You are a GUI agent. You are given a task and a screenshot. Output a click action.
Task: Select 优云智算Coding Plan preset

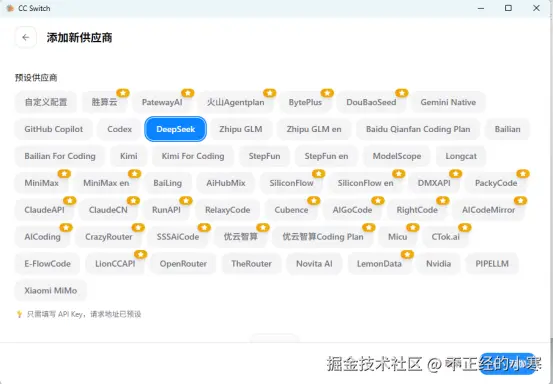[323, 237]
